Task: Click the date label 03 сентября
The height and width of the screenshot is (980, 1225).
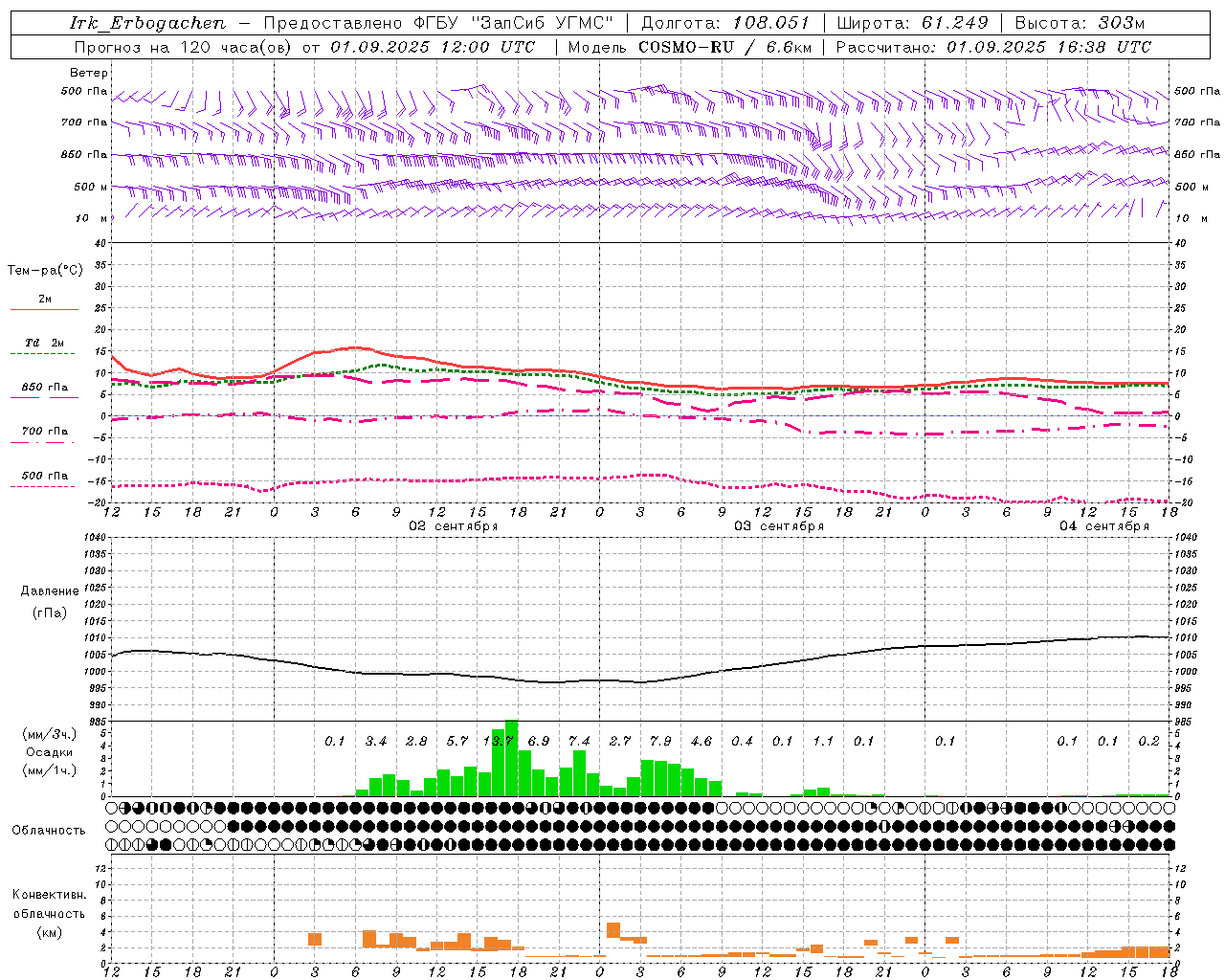Action: (x=779, y=526)
